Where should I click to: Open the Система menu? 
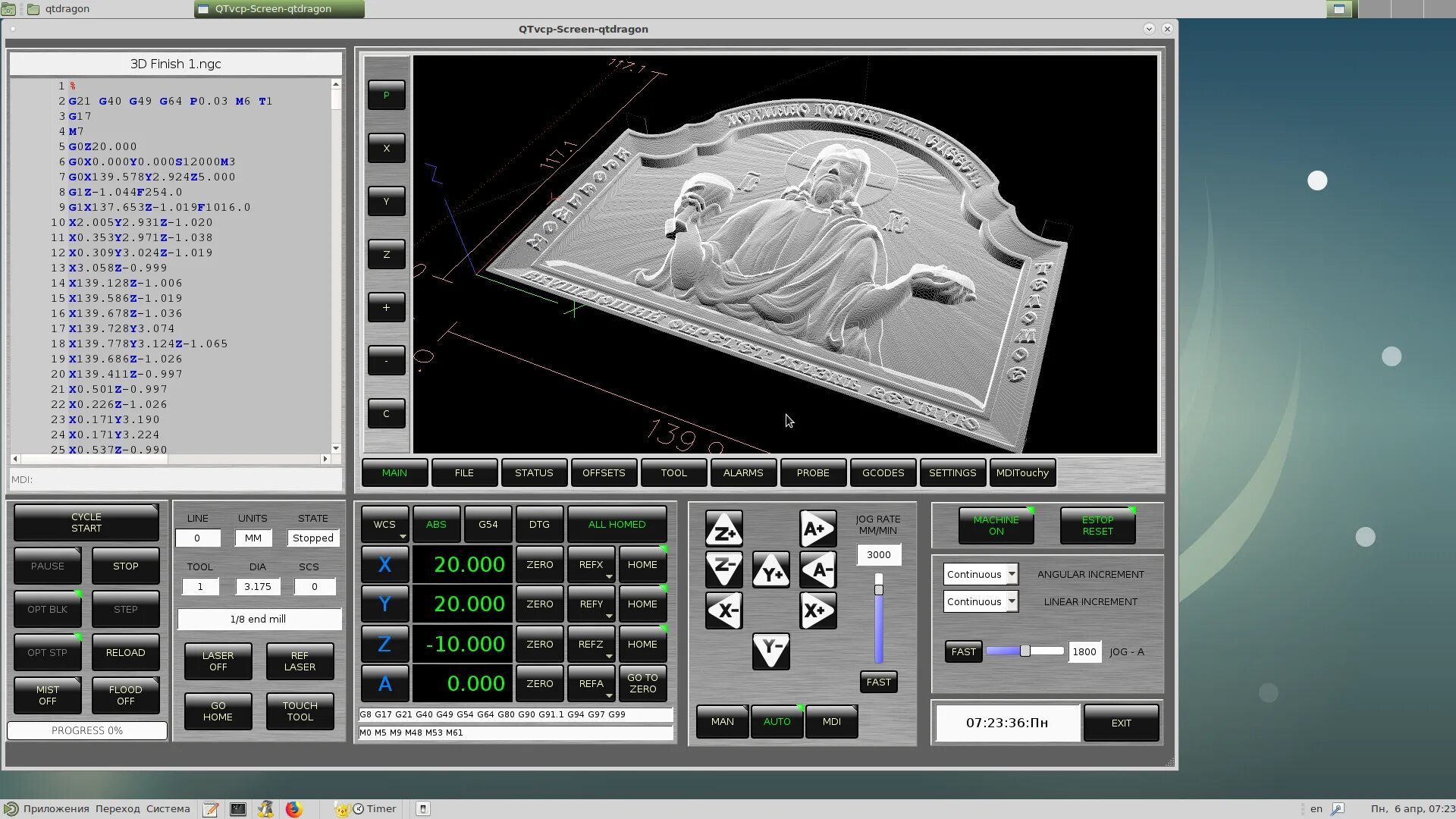(168, 809)
